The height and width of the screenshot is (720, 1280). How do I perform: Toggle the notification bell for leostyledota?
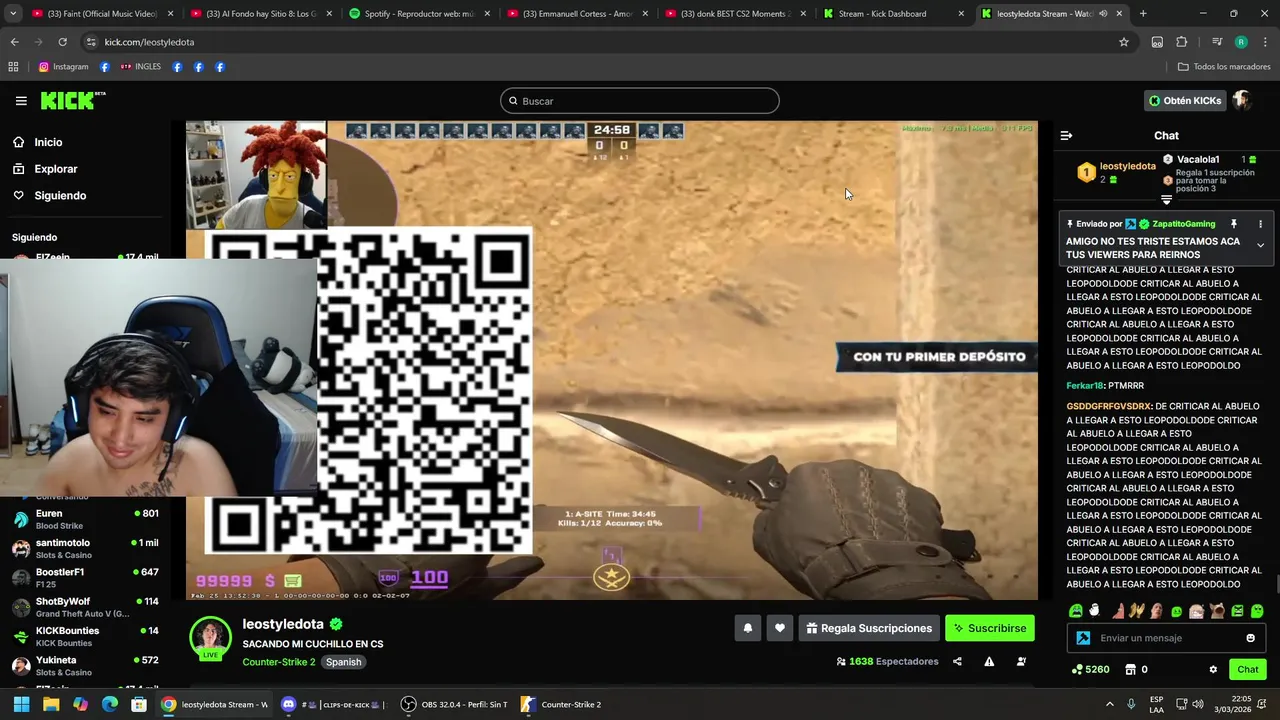747,628
